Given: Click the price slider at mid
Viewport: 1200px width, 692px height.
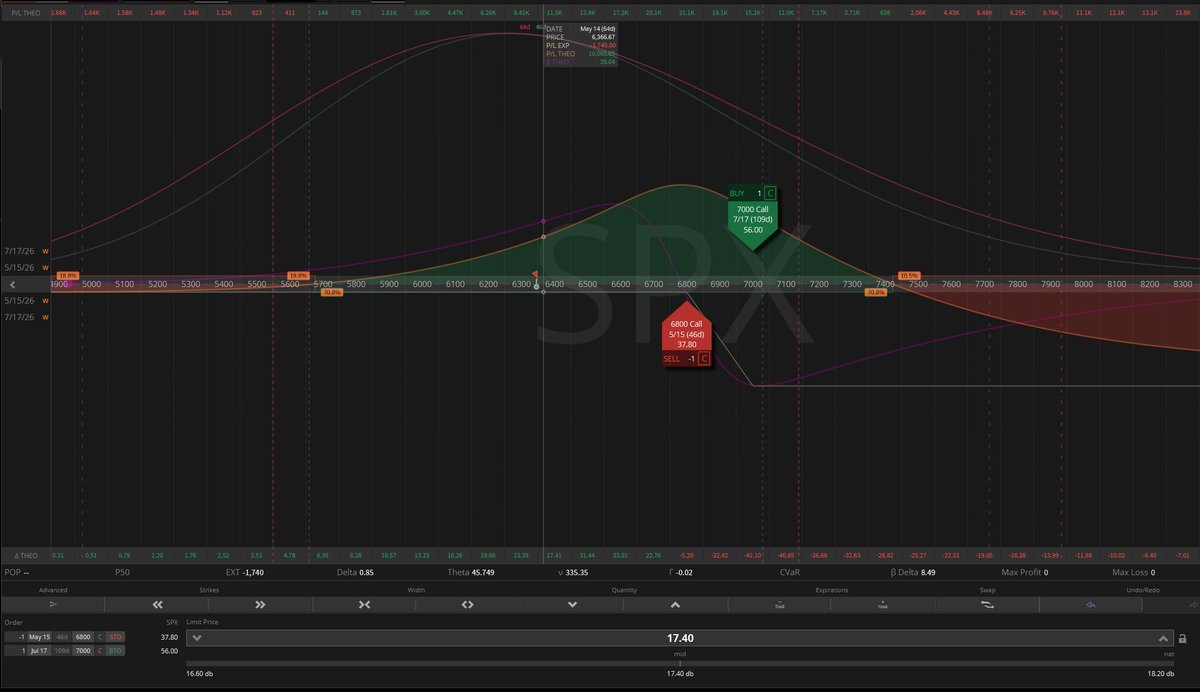Looking at the screenshot, I should 680,663.
